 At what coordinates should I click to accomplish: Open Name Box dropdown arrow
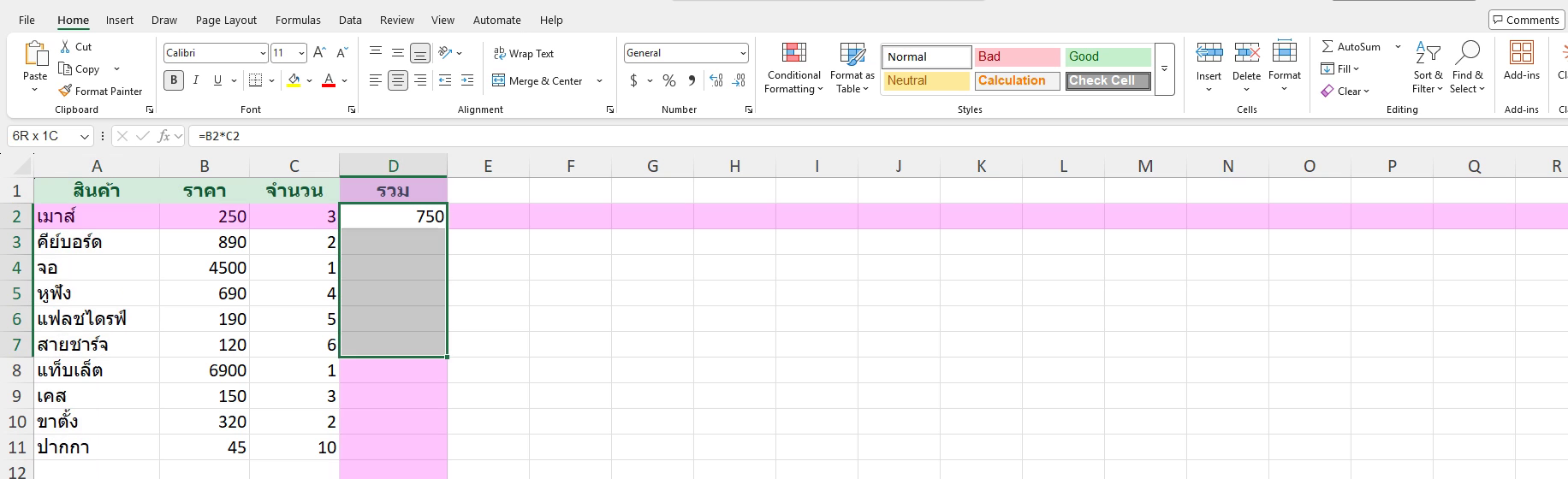(84, 136)
